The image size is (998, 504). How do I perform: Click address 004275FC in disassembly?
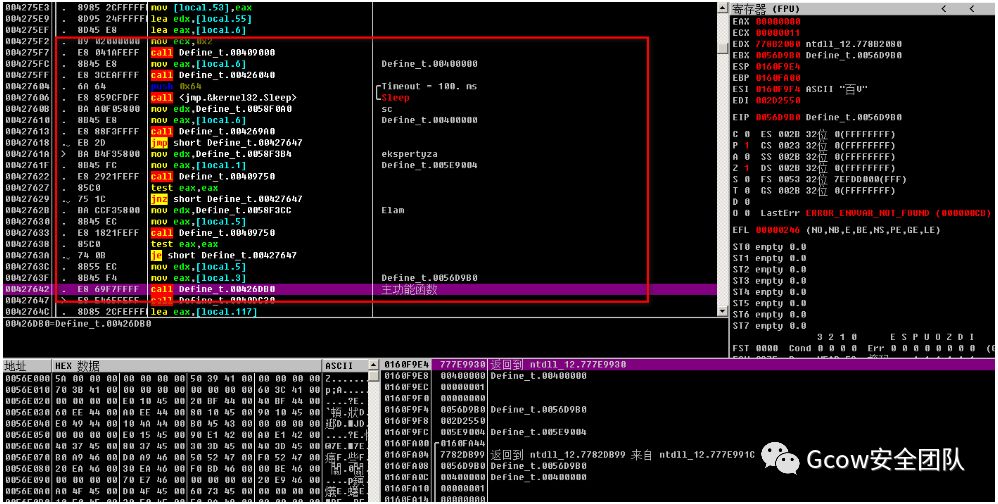(x=26, y=64)
